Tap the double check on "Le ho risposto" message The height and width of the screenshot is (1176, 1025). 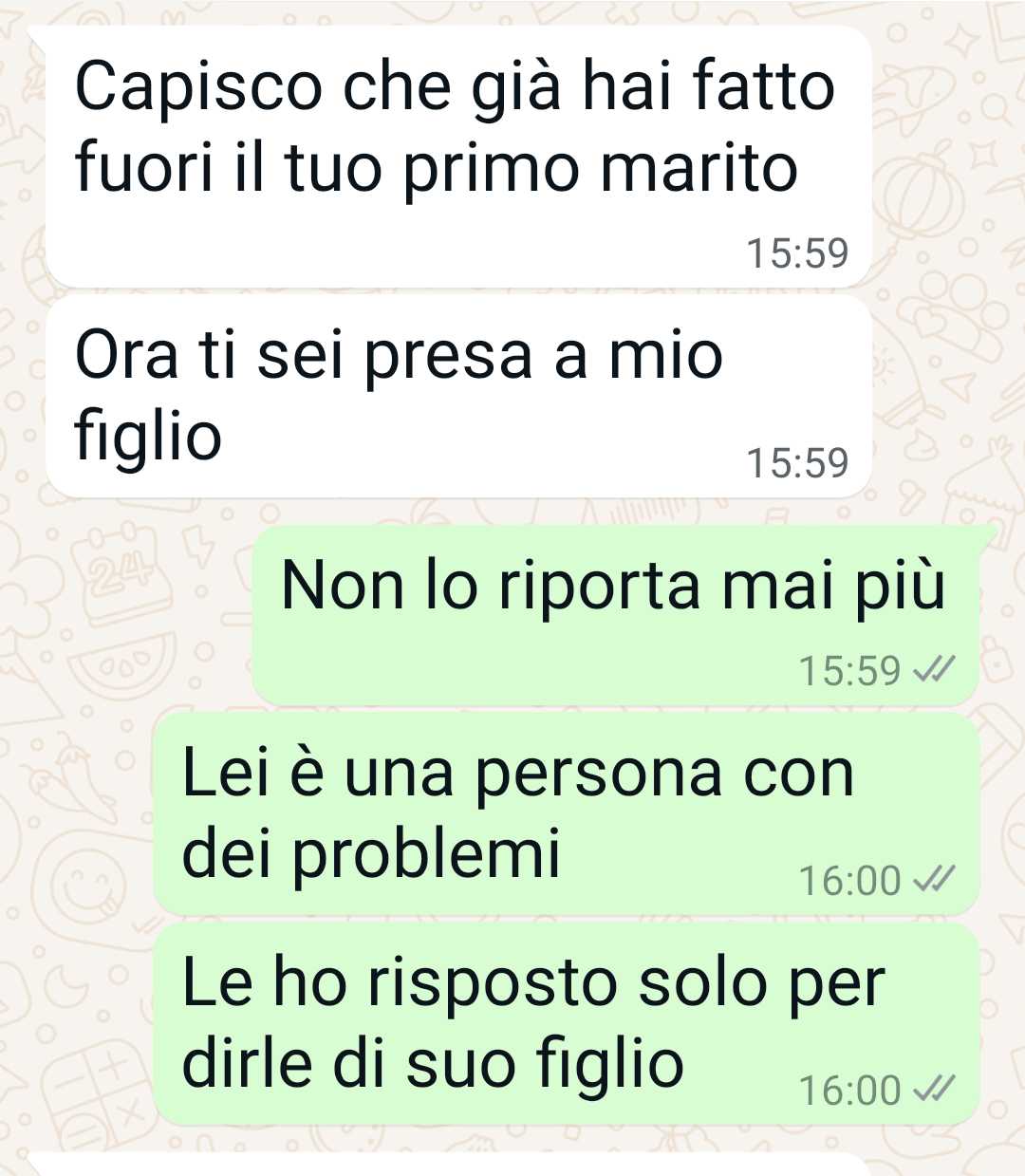(x=931, y=1090)
